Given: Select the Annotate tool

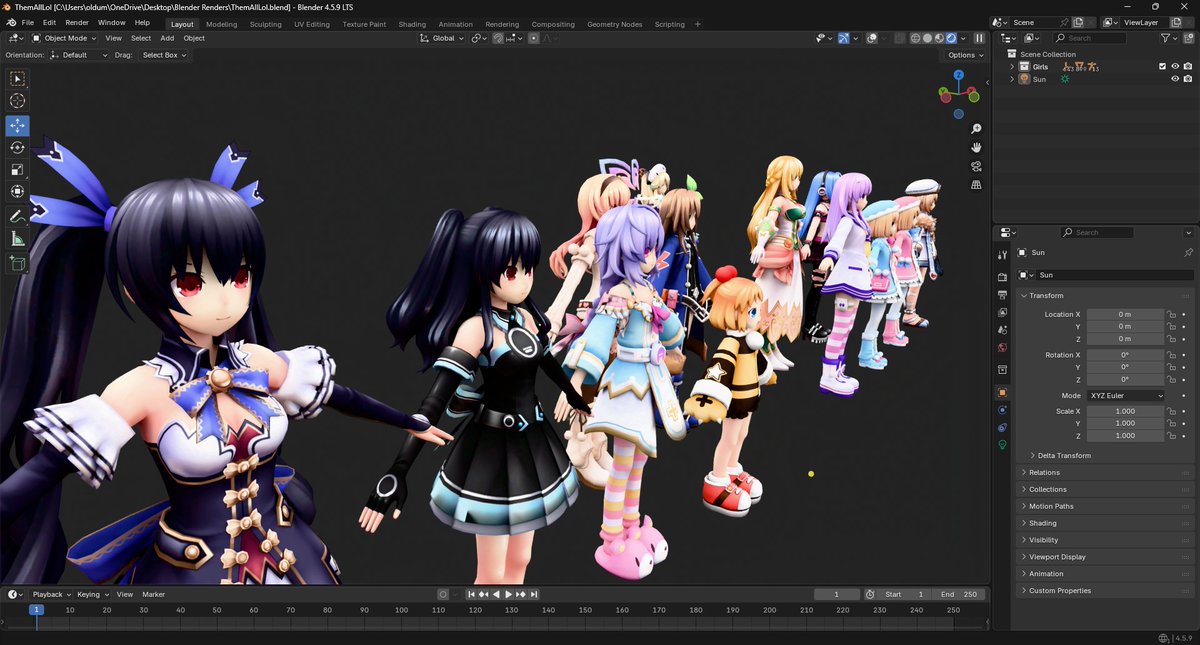Looking at the screenshot, I should tap(17, 216).
